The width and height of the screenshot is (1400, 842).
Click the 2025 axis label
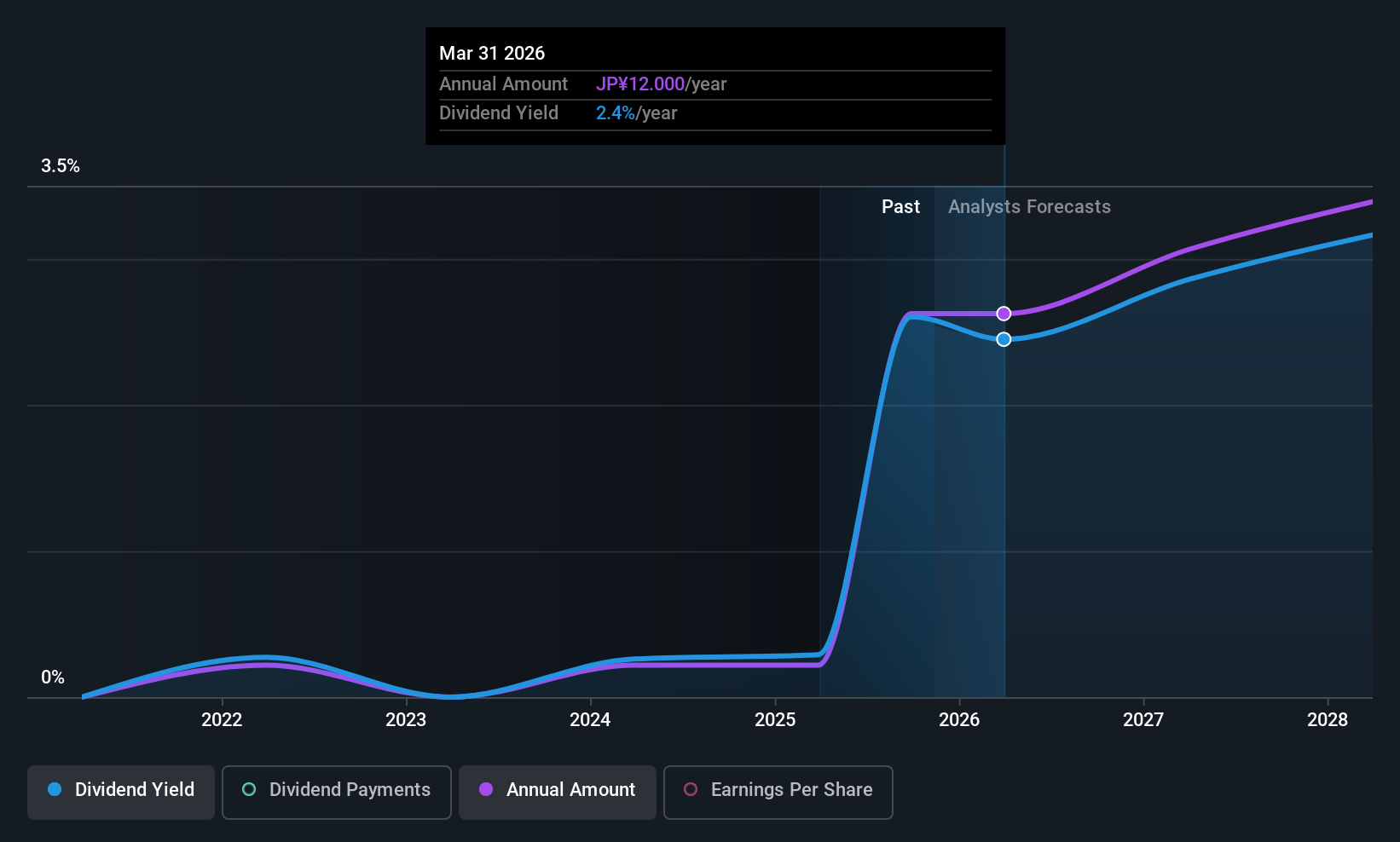click(x=775, y=719)
